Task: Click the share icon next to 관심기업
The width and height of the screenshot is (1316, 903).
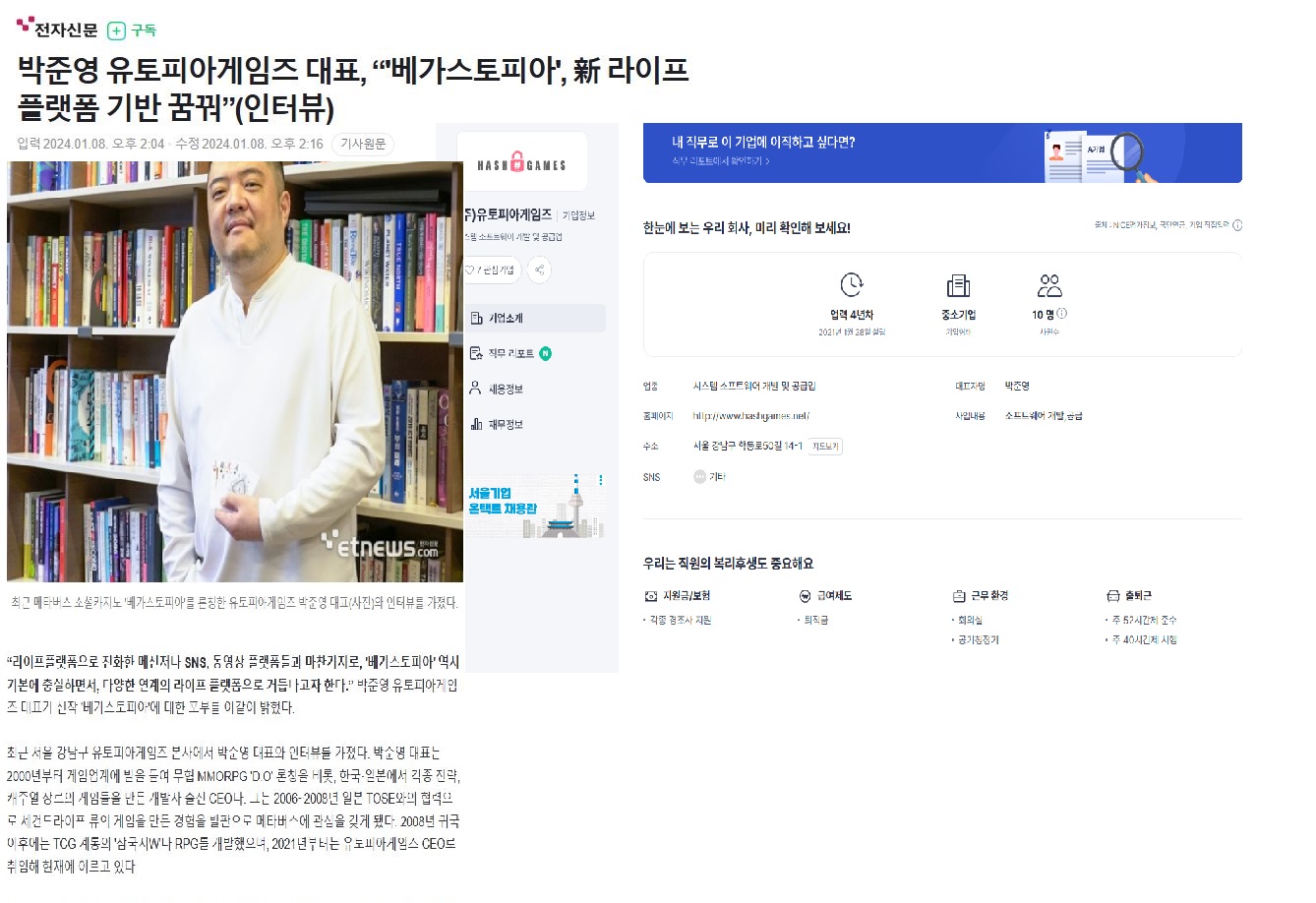Action: [x=539, y=270]
